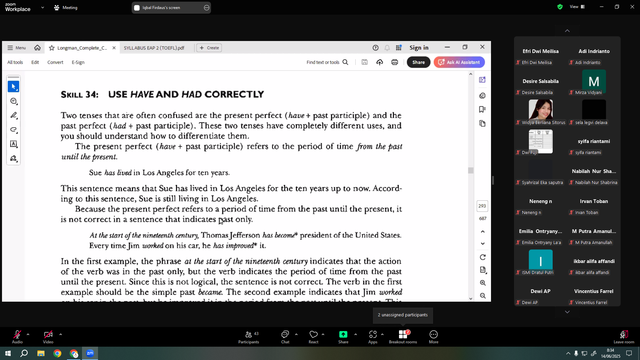The image size is (640, 360).
Task: Open All tools menu
Action: pos(15,62)
